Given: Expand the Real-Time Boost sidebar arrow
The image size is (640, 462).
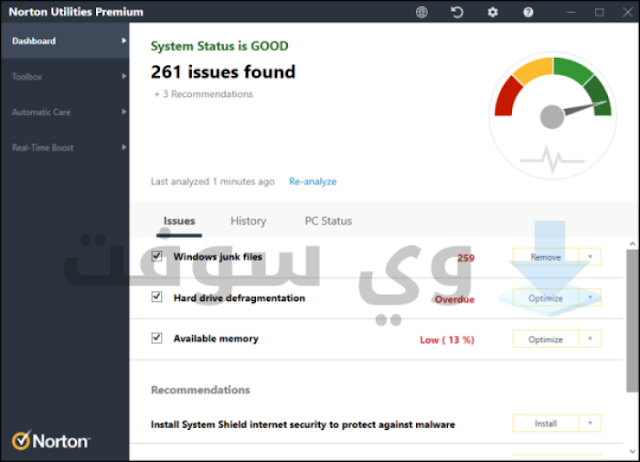Looking at the screenshot, I should (124, 147).
